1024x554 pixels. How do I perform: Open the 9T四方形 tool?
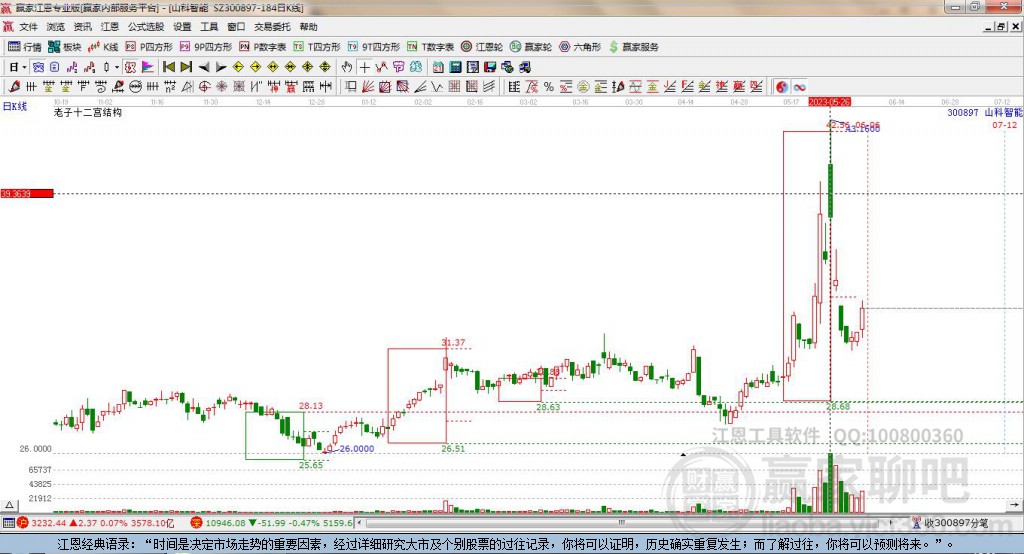pyautogui.click(x=374, y=47)
